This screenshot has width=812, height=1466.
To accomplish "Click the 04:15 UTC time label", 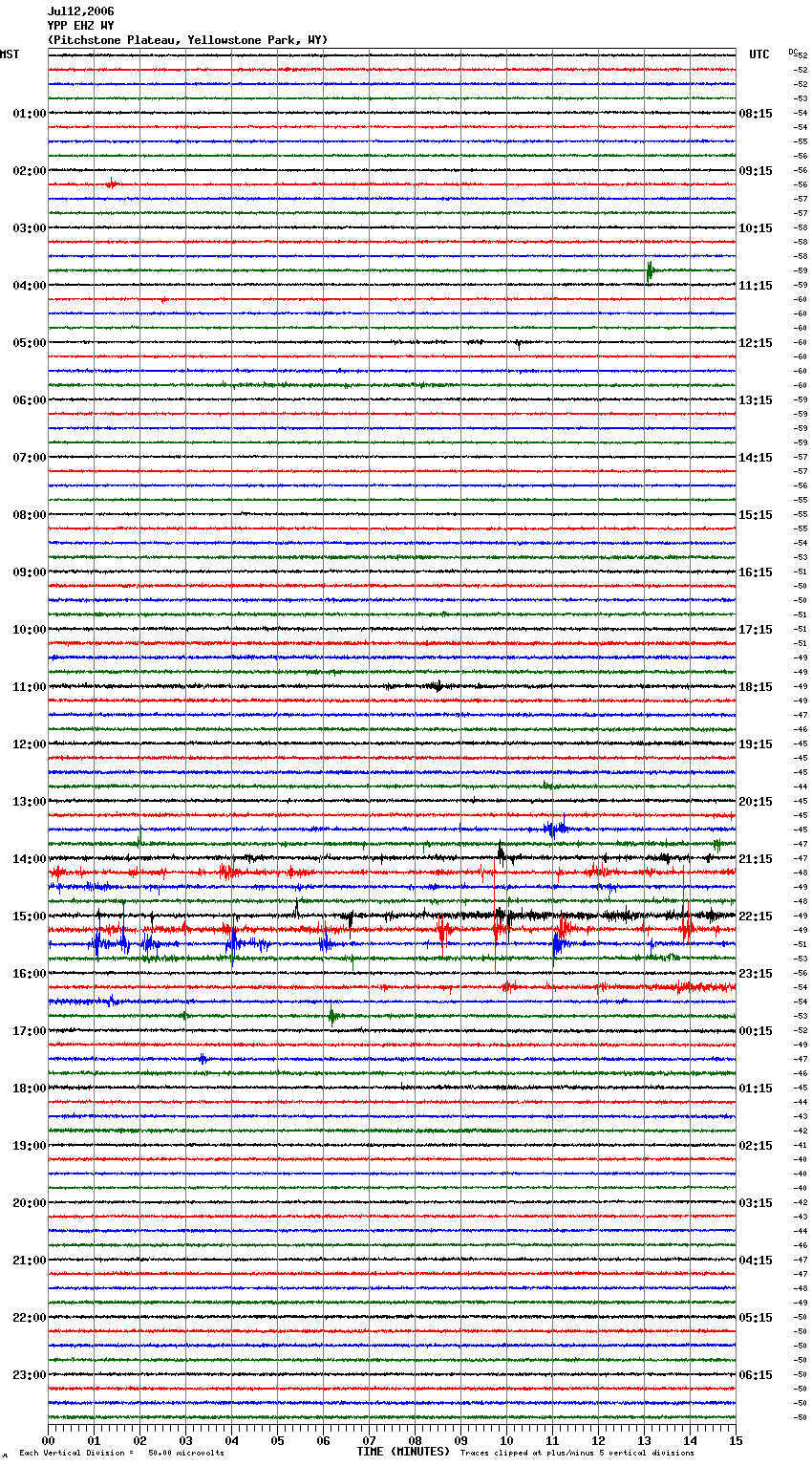I will tap(756, 1261).
